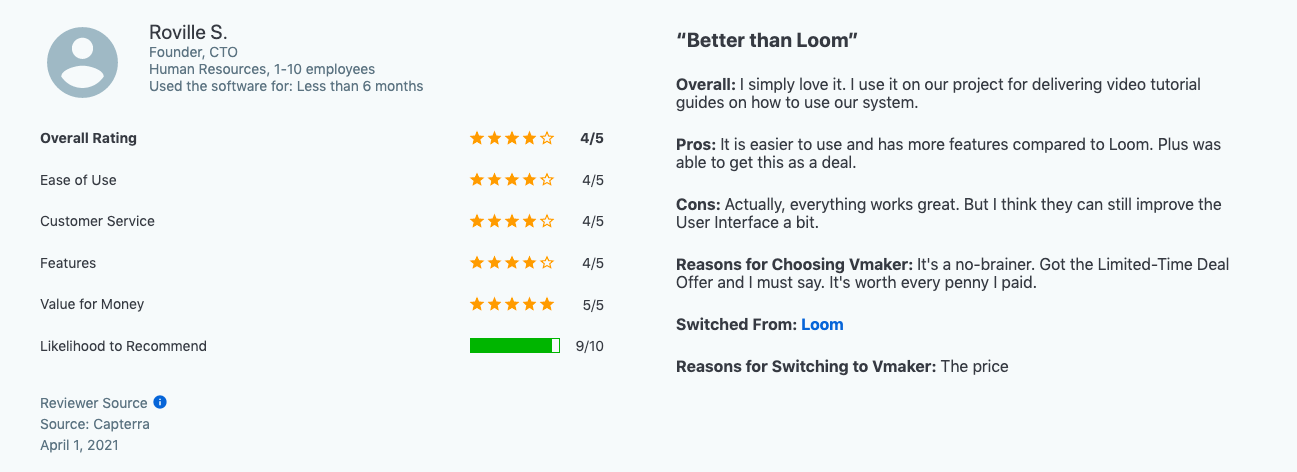Click the Value for Money 5/5 score
1297x472 pixels.
click(x=592, y=304)
